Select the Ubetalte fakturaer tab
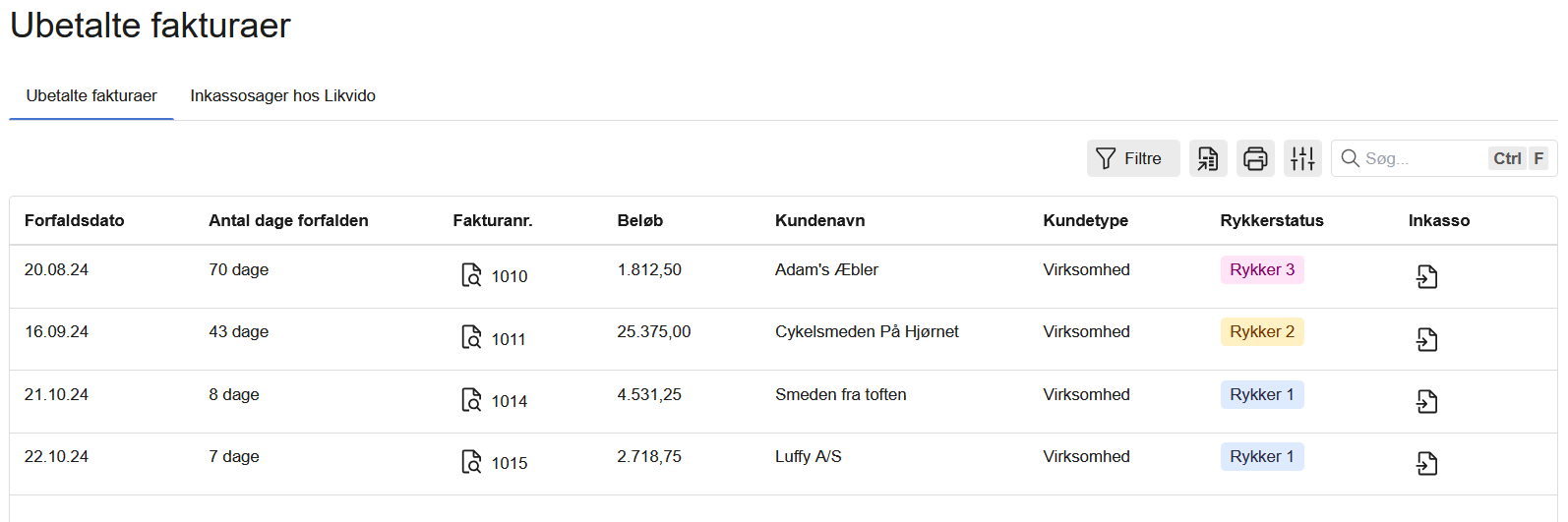This screenshot has width=1568, height=522. (x=91, y=95)
